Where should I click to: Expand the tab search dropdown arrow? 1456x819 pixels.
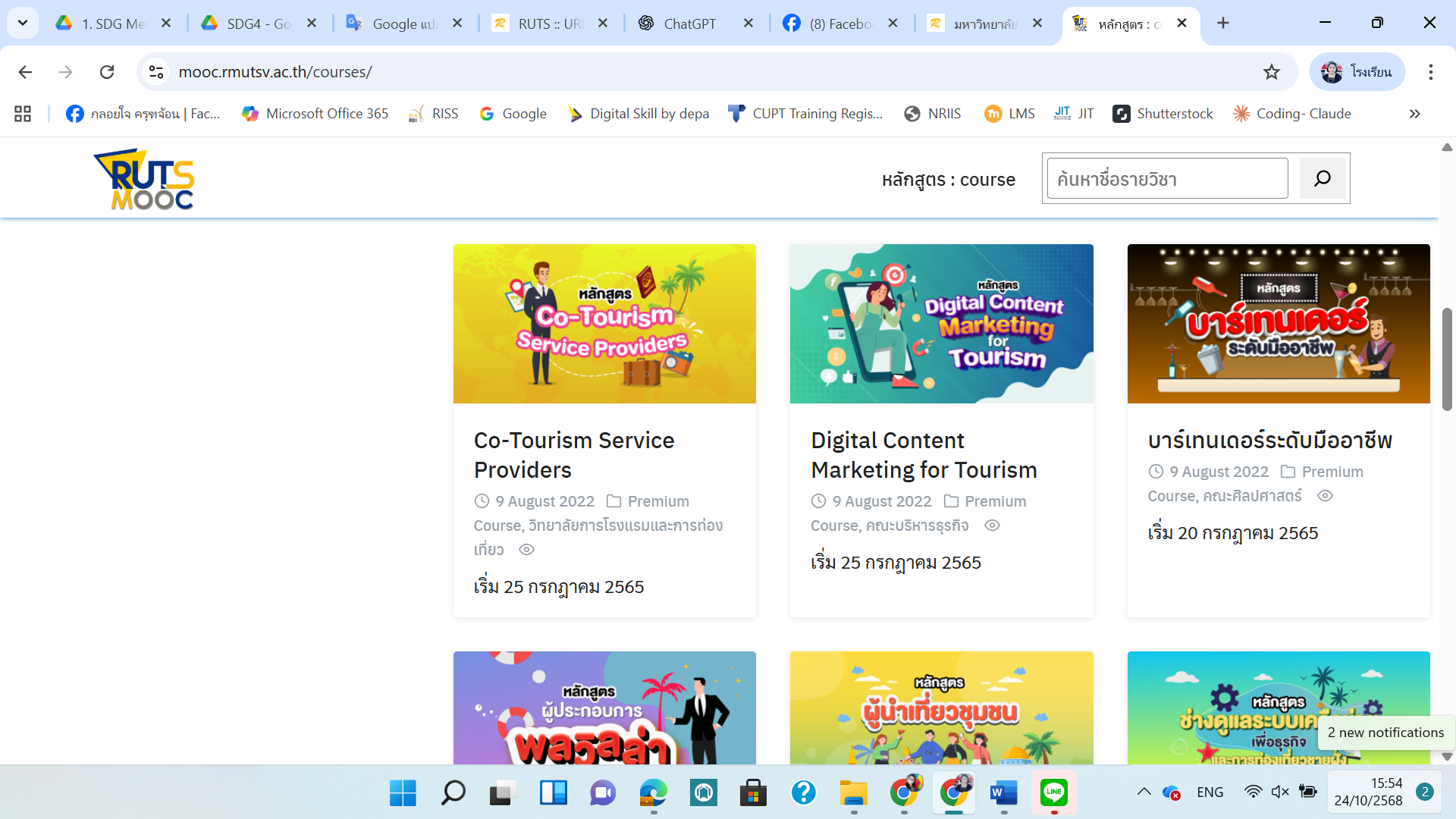(x=23, y=23)
